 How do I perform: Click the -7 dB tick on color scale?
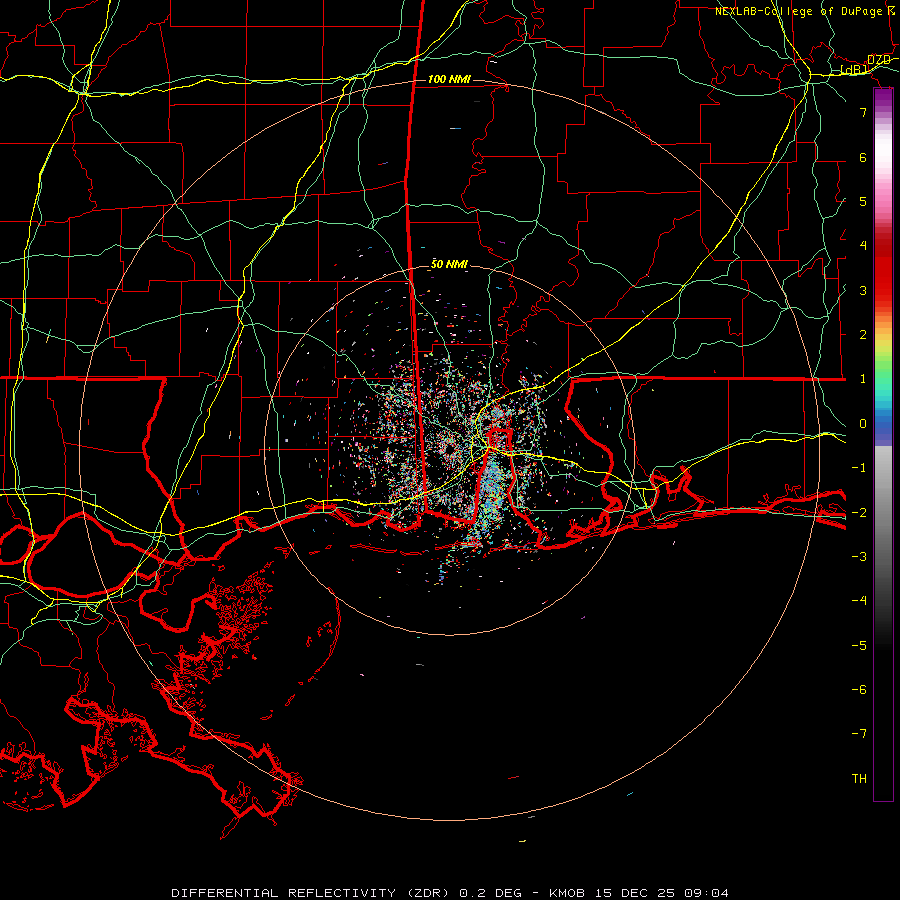[x=859, y=734]
